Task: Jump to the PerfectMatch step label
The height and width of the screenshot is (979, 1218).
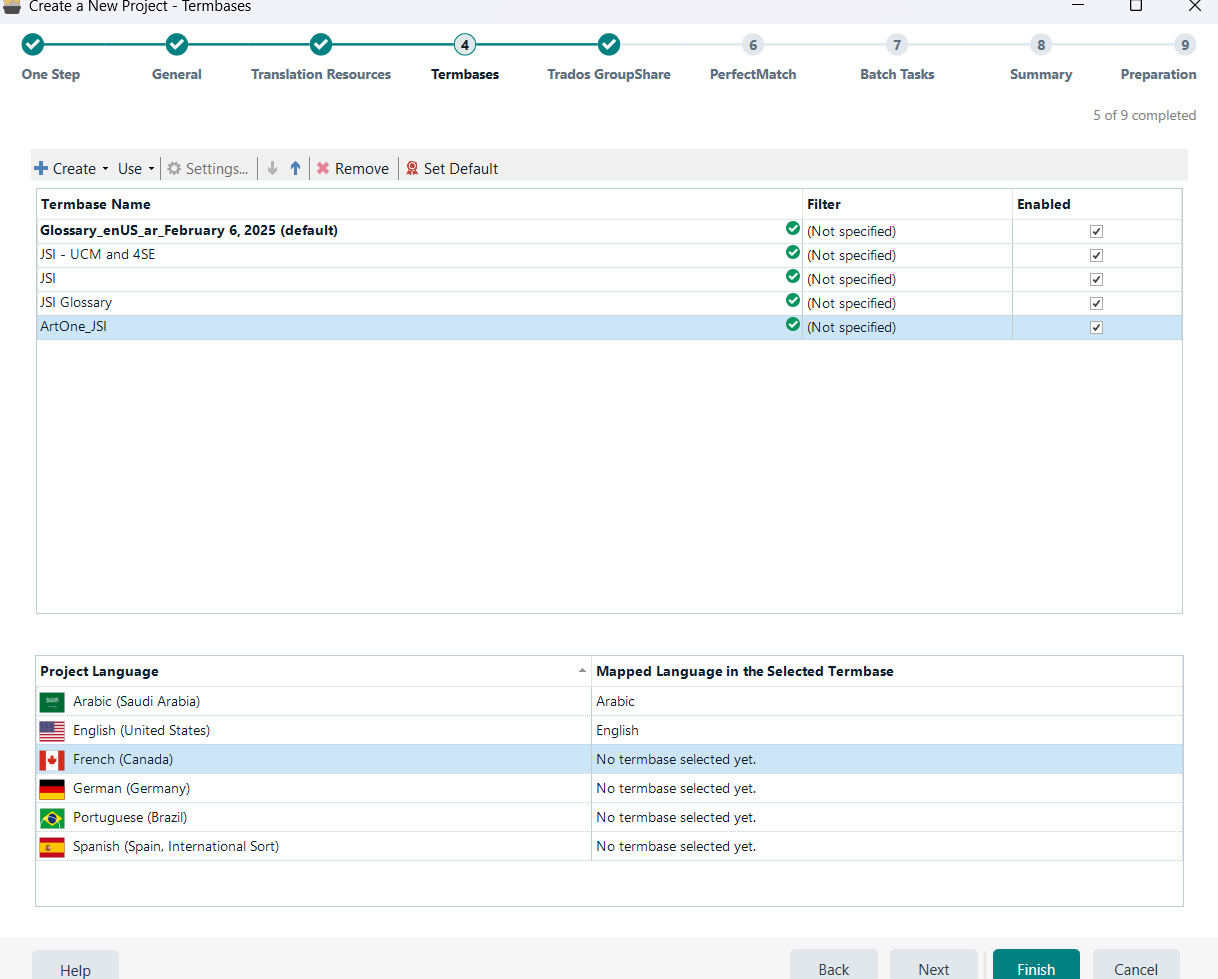Action: pyautogui.click(x=753, y=74)
